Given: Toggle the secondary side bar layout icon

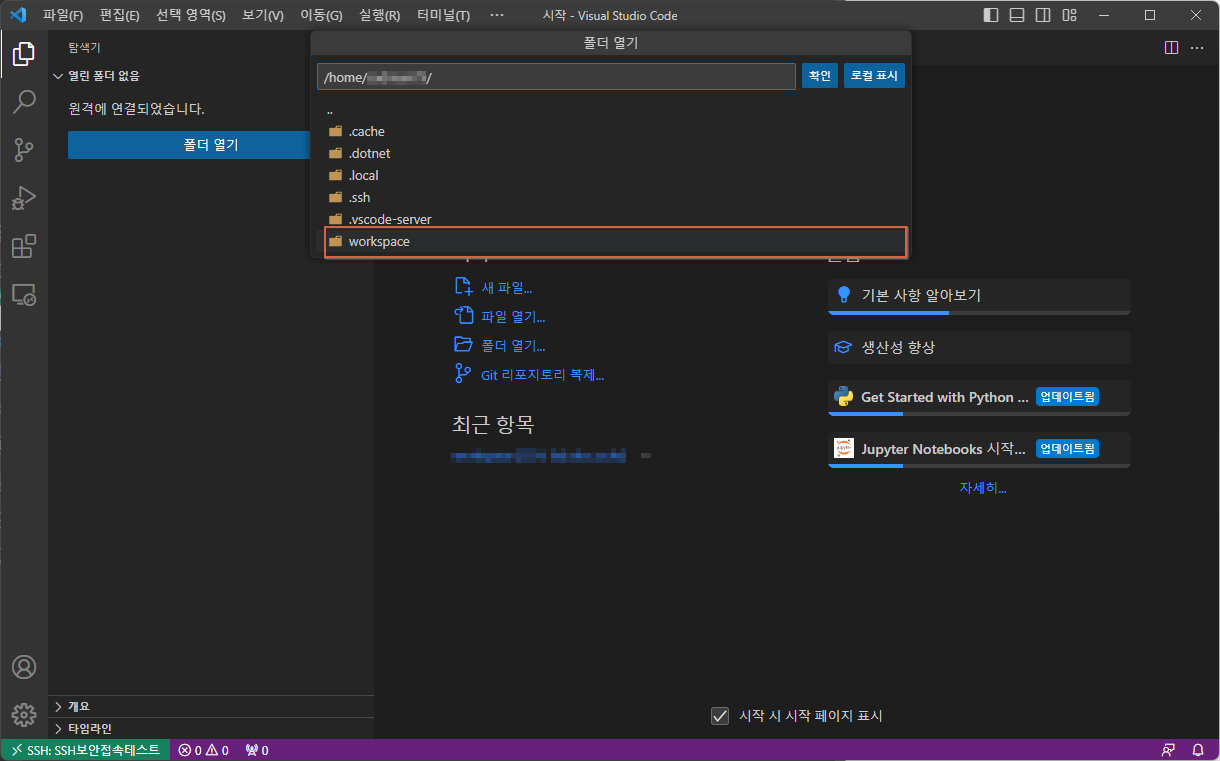Looking at the screenshot, I should pos(1043,15).
